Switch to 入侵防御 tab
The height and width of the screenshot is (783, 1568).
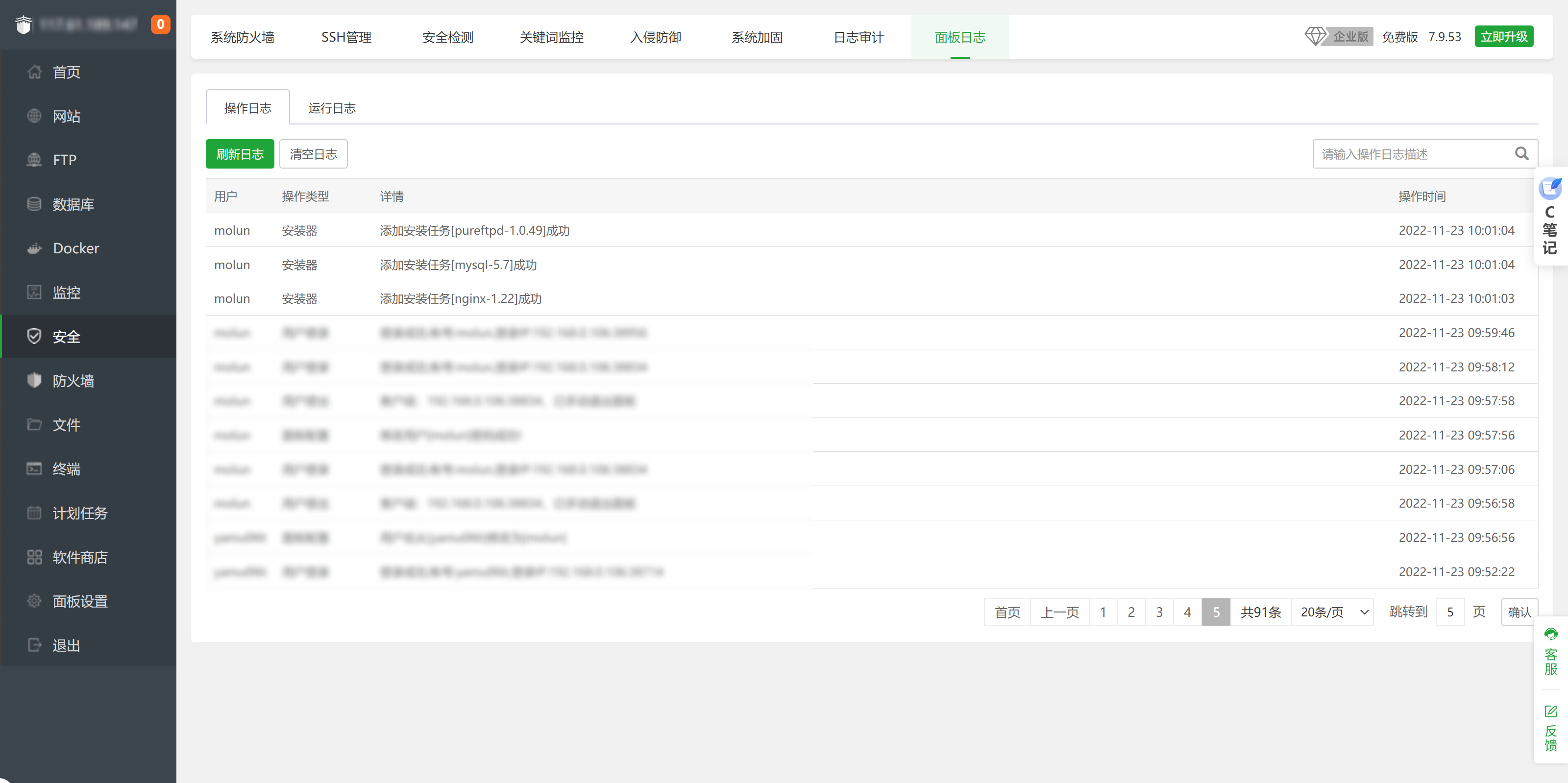pos(656,37)
